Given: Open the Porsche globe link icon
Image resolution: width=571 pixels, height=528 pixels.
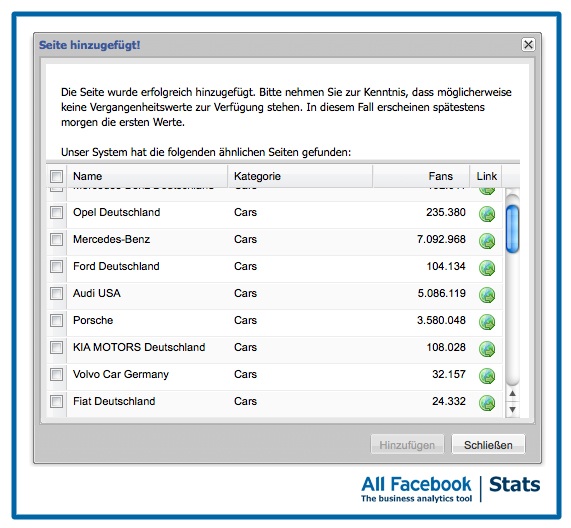Looking at the screenshot, I should 487,322.
